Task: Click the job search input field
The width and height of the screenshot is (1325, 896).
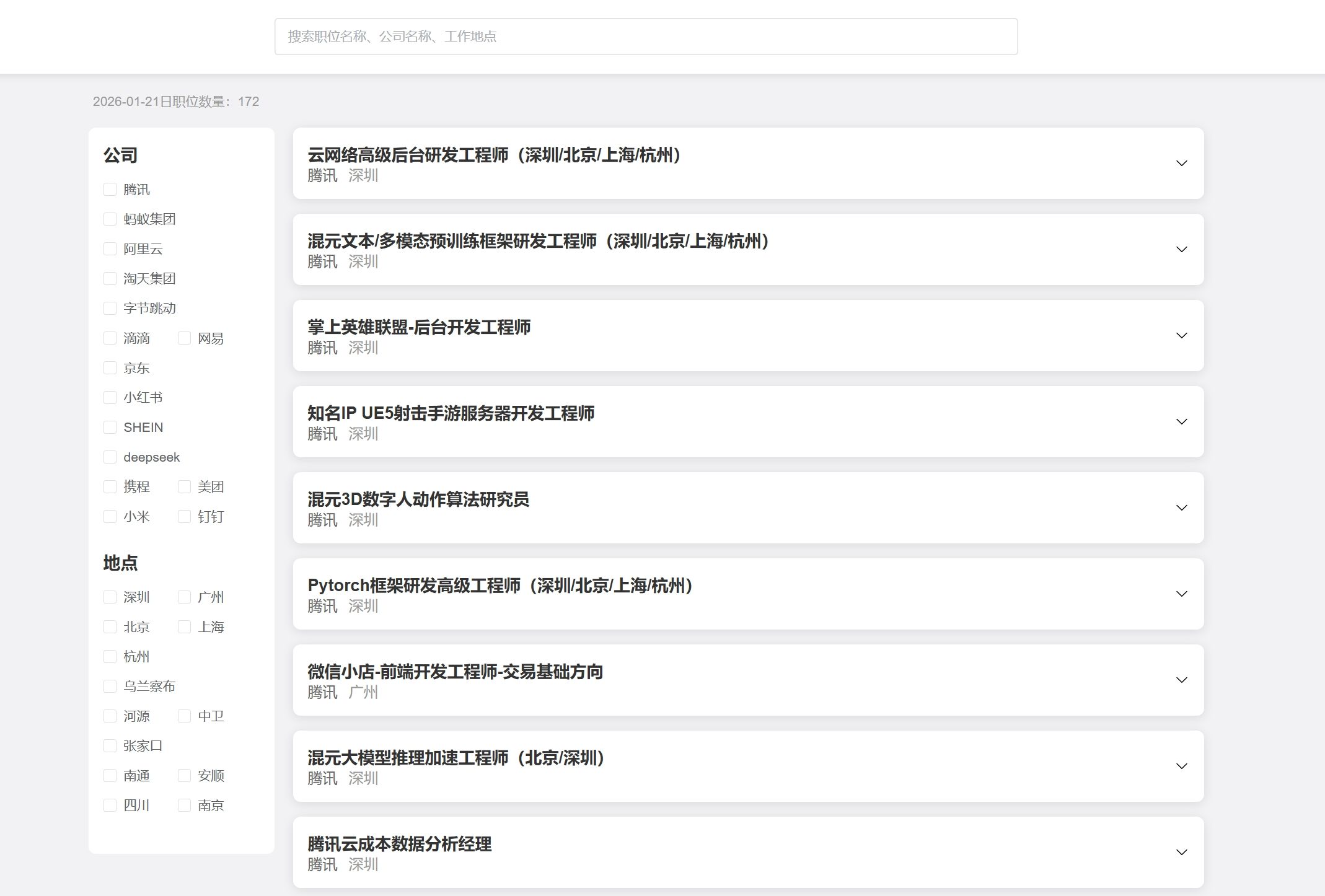Action: coord(646,37)
